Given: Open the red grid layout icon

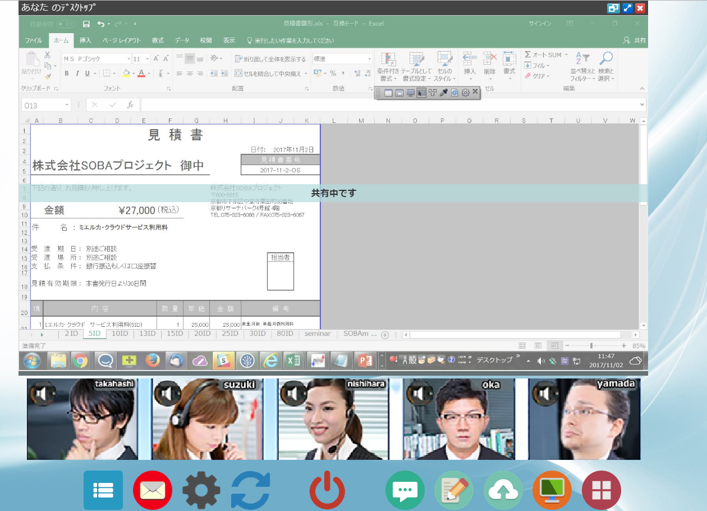Looking at the screenshot, I should (x=601, y=490).
